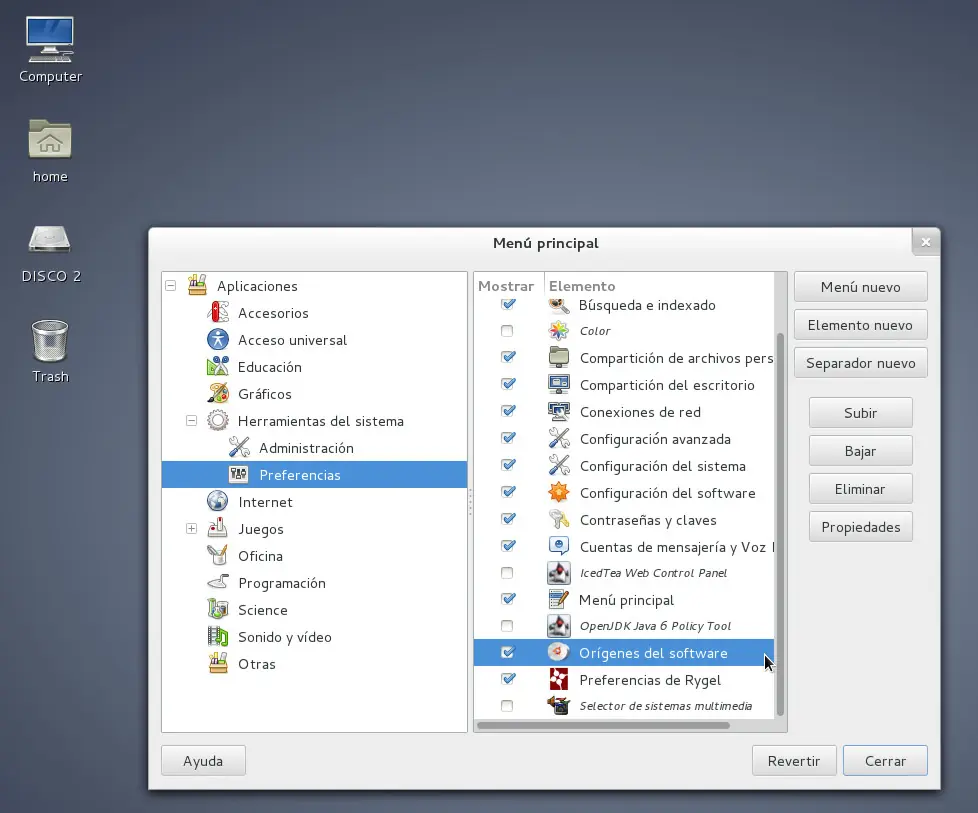Collapse the Aplicaciones tree node
Screen dimensions: 978x813
pos(170,286)
